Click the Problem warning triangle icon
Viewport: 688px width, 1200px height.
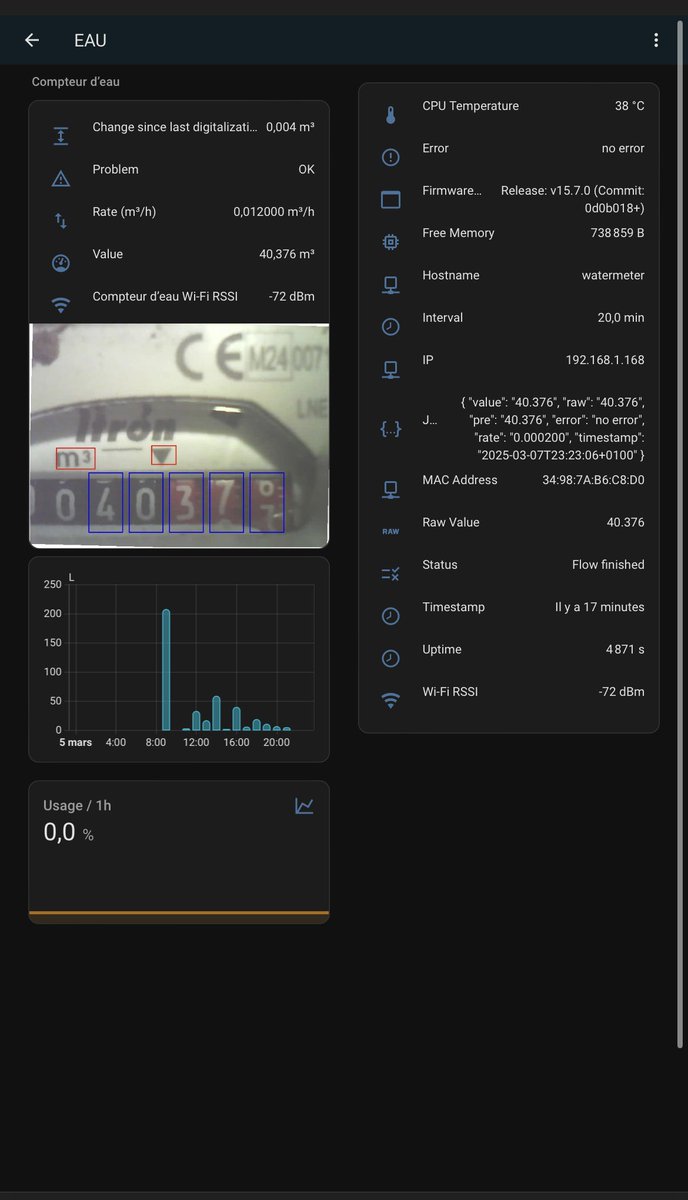61,179
